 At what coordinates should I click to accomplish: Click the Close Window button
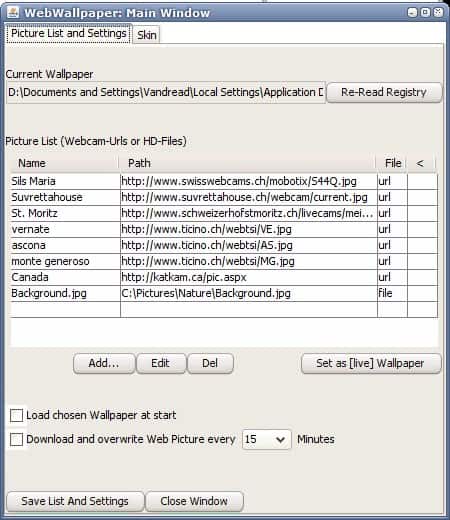[x=194, y=501]
